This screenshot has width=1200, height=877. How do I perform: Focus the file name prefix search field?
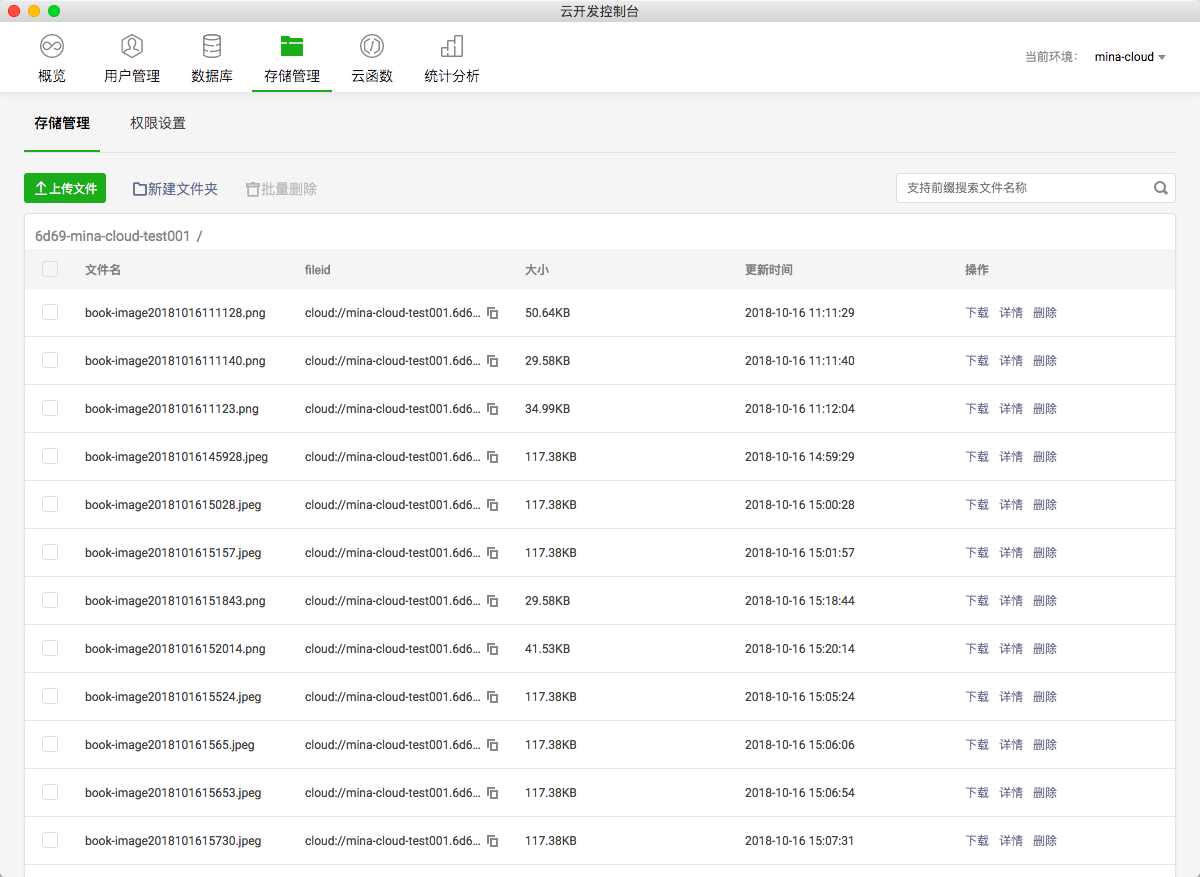tap(1022, 187)
